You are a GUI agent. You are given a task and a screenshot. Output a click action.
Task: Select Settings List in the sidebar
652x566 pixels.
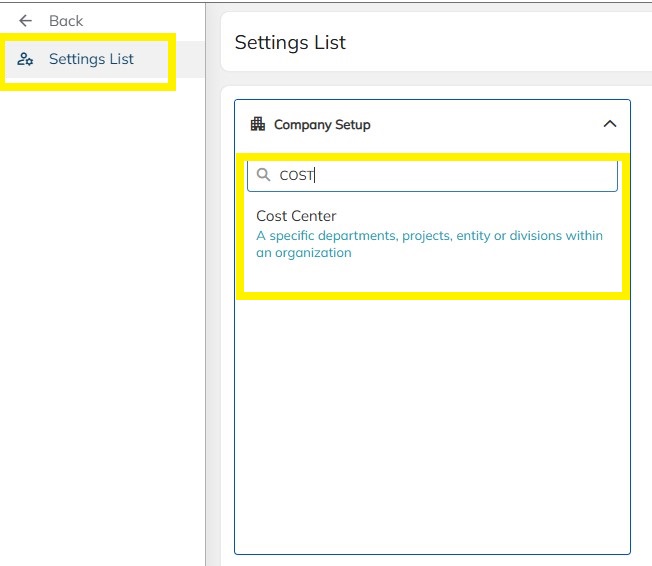tap(91, 59)
